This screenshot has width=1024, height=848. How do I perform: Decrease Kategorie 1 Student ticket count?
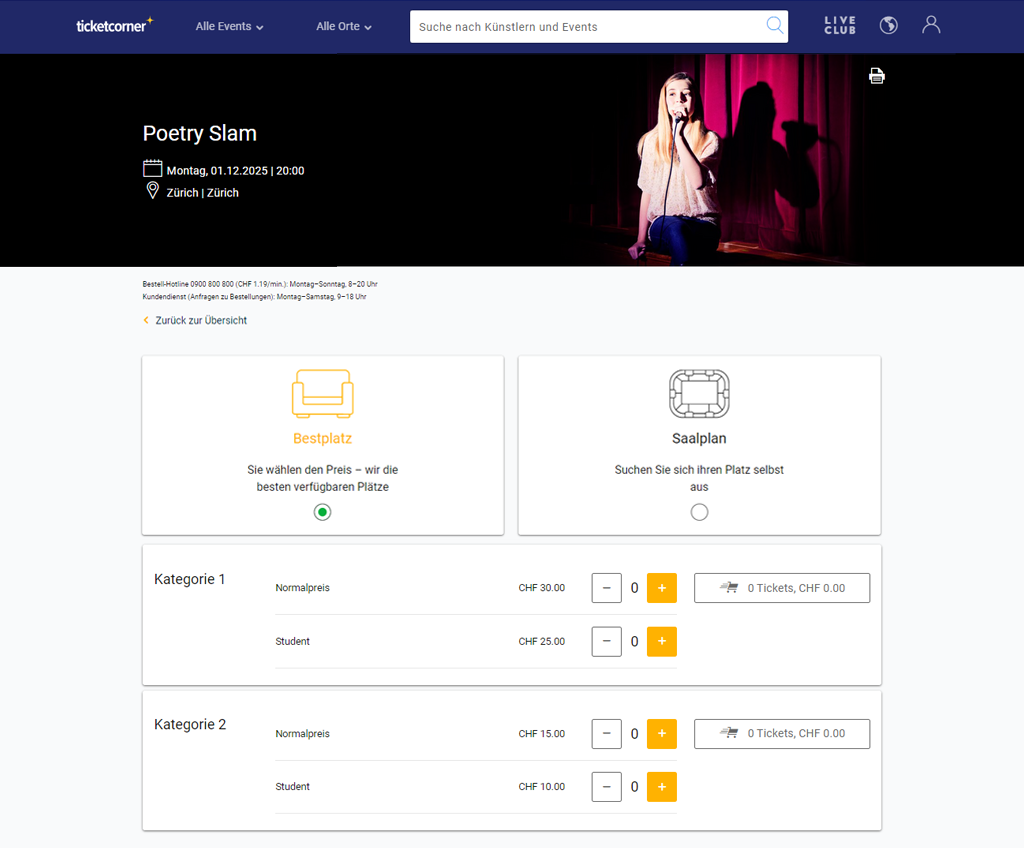607,642
